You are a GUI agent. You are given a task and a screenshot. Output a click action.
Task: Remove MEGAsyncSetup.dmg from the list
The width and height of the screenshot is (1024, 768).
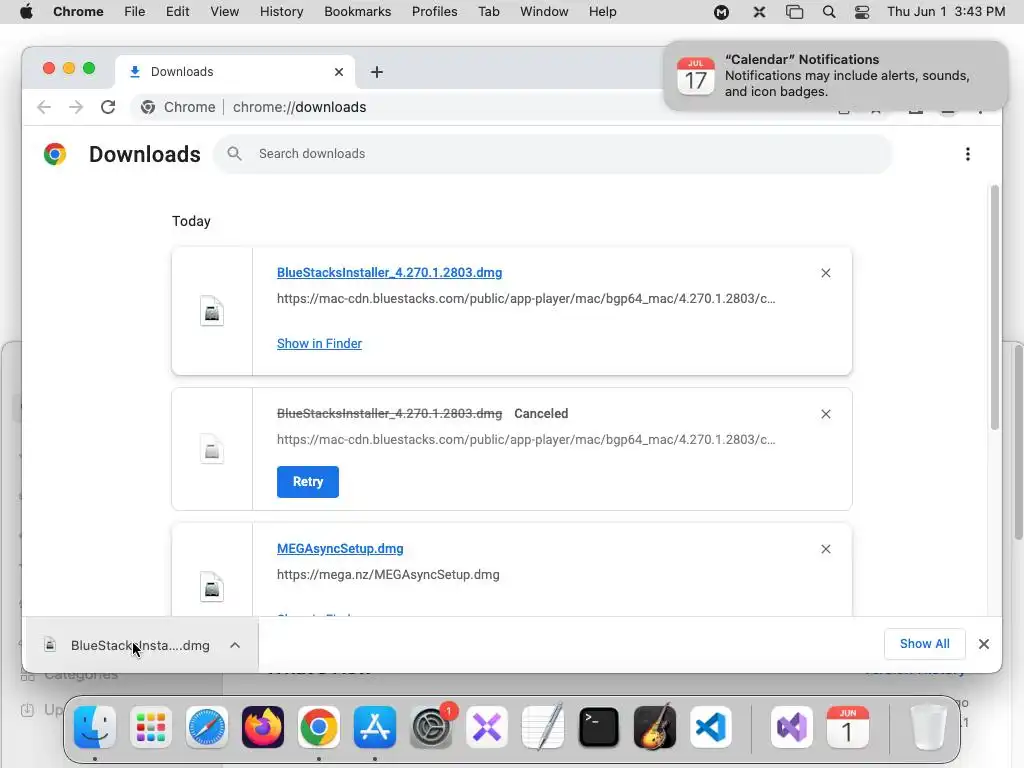click(825, 549)
